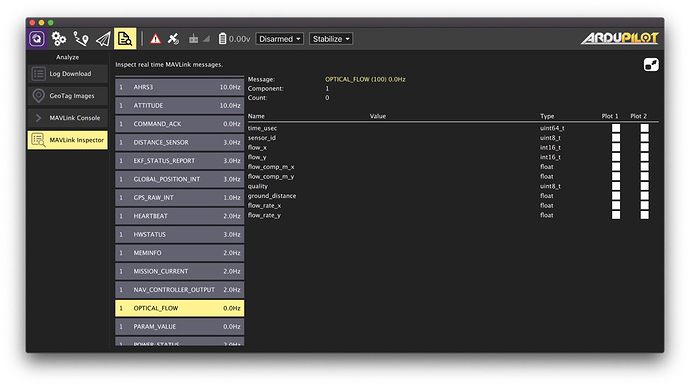Open MAVLink Console page

[x=68, y=118]
